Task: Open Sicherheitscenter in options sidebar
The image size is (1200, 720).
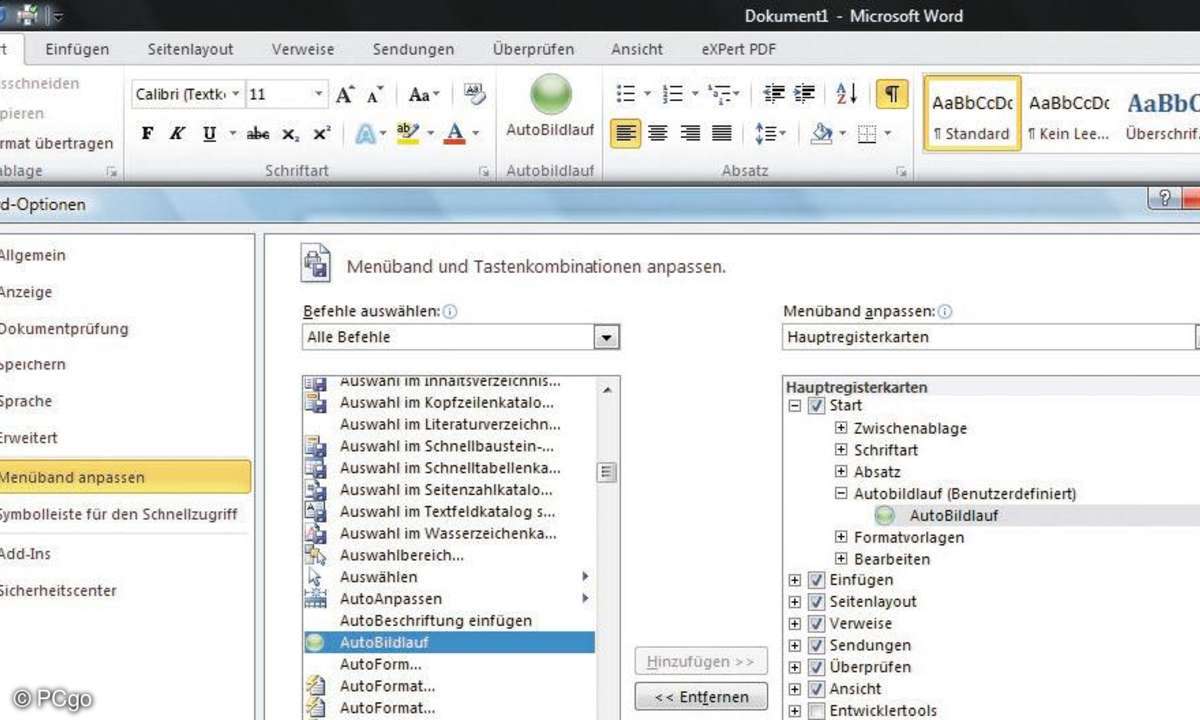Action: coord(58,591)
